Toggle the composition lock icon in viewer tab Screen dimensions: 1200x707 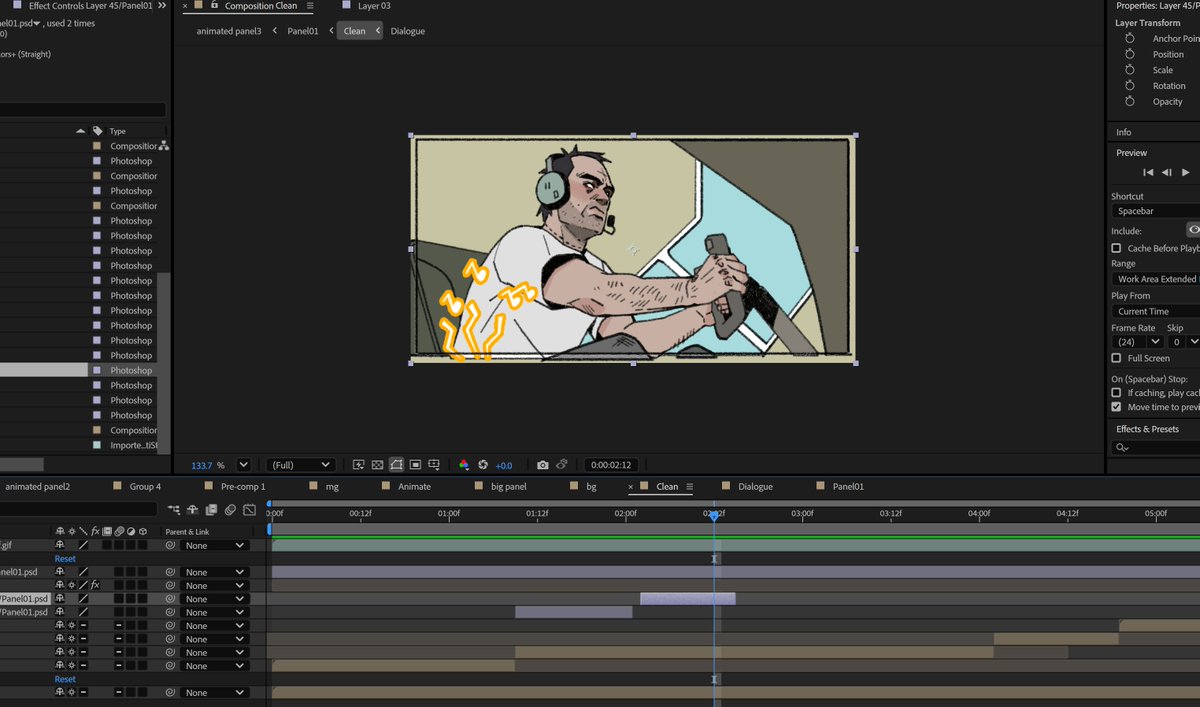[214, 6]
